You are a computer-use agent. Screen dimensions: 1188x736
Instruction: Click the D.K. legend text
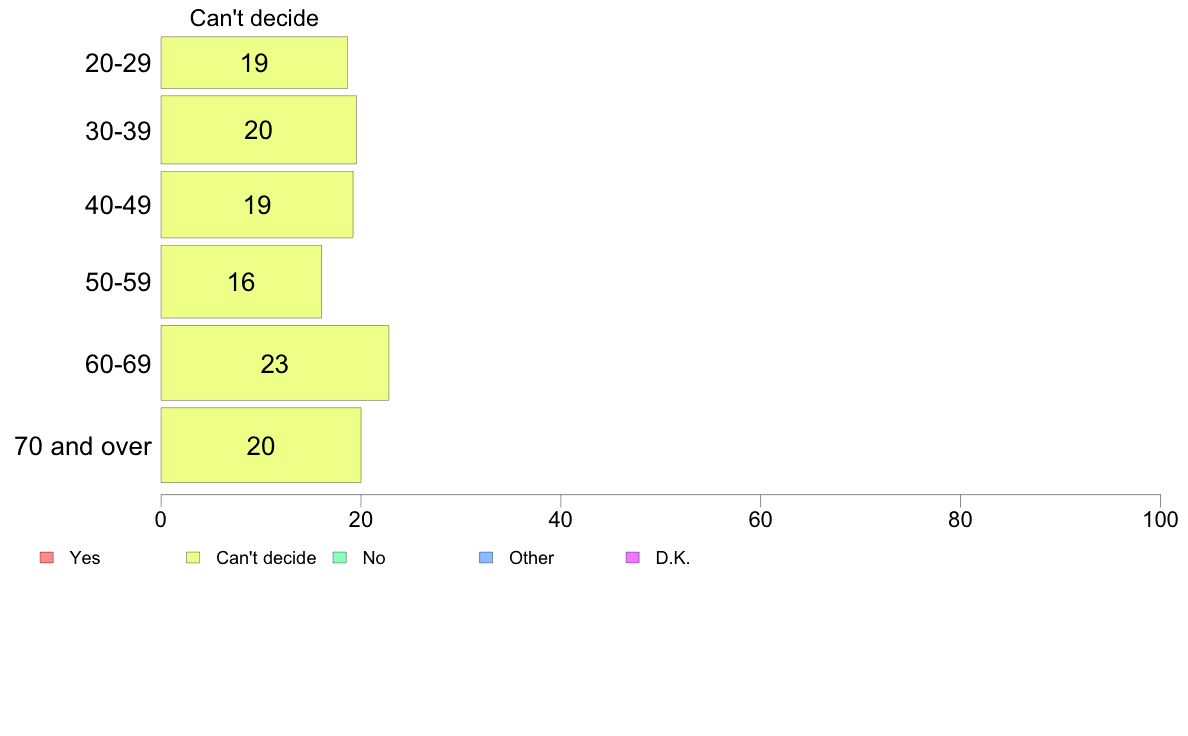tap(673, 558)
